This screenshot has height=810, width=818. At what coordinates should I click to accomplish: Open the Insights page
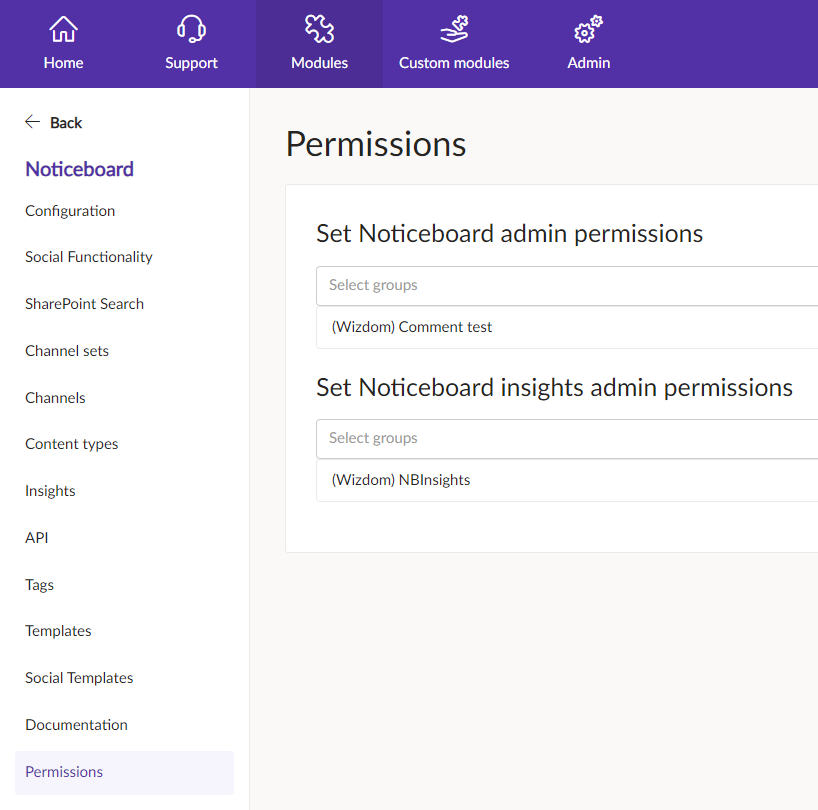[50, 491]
